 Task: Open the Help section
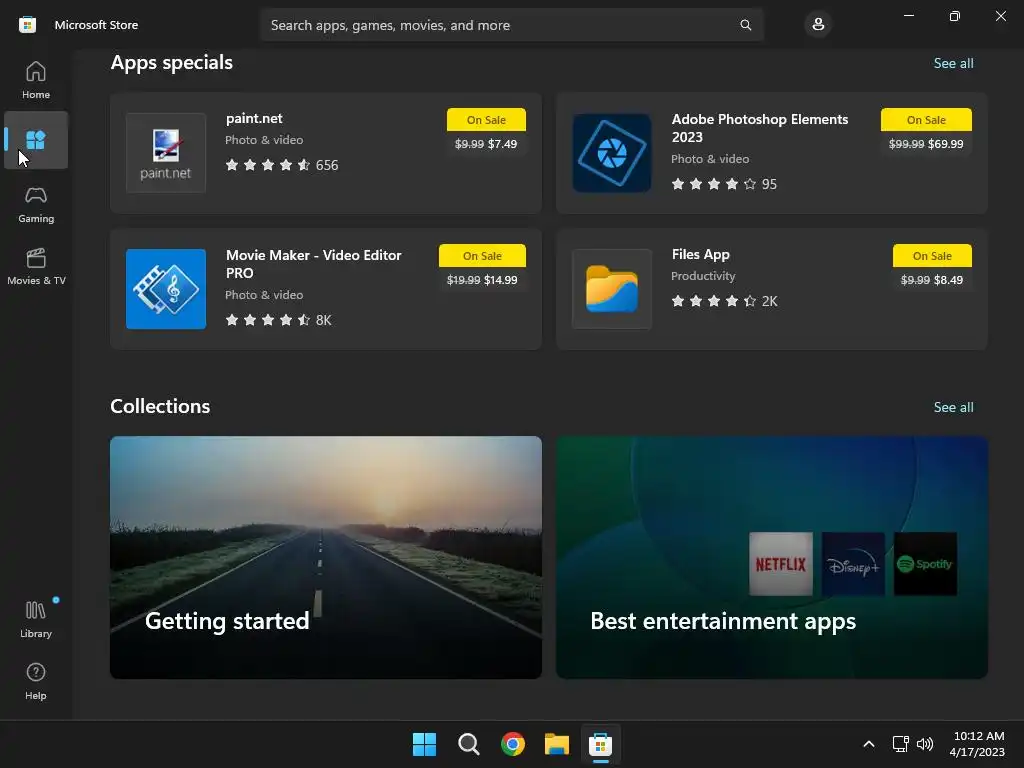pyautogui.click(x=36, y=681)
